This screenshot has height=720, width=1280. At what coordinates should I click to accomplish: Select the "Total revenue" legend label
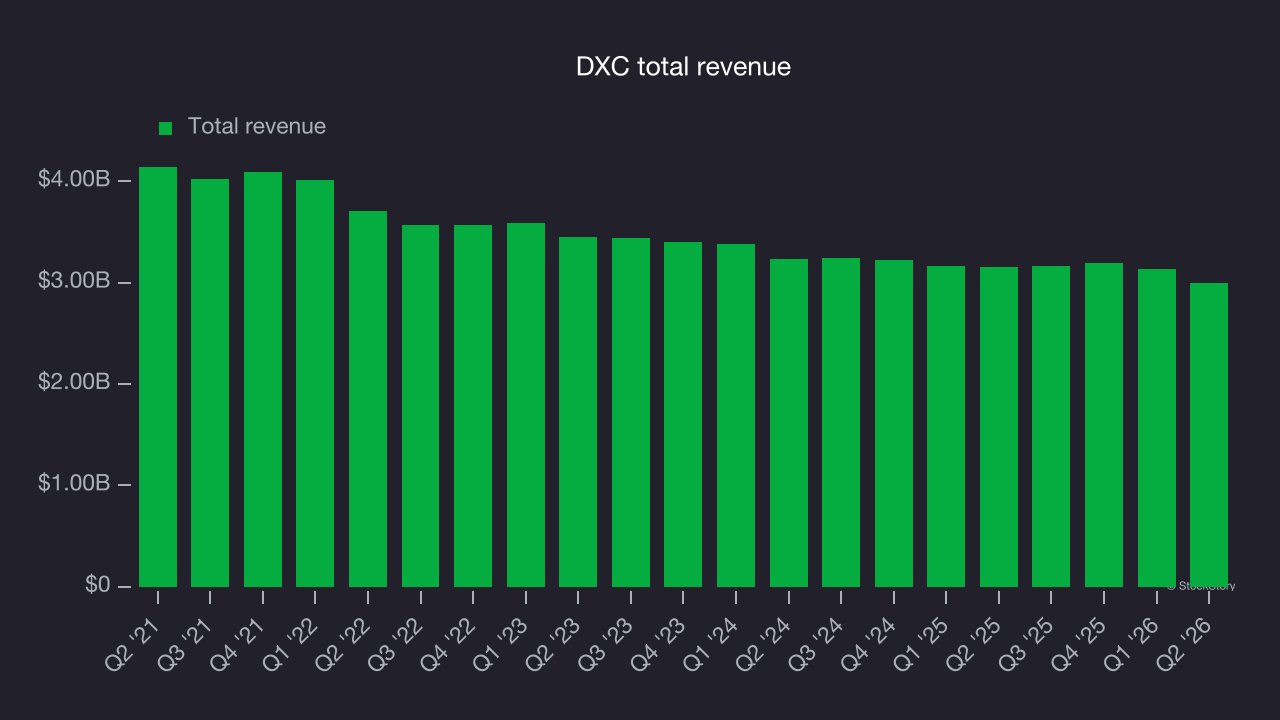257,127
